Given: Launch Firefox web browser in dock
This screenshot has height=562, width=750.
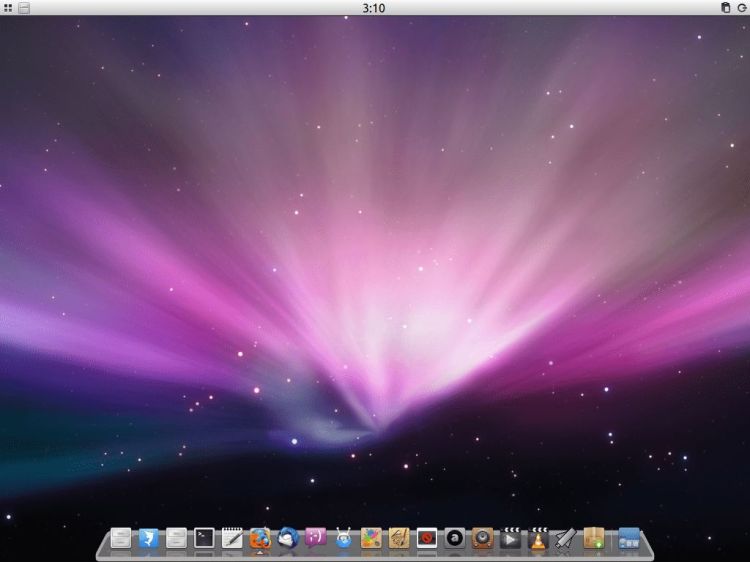Looking at the screenshot, I should pos(260,539).
